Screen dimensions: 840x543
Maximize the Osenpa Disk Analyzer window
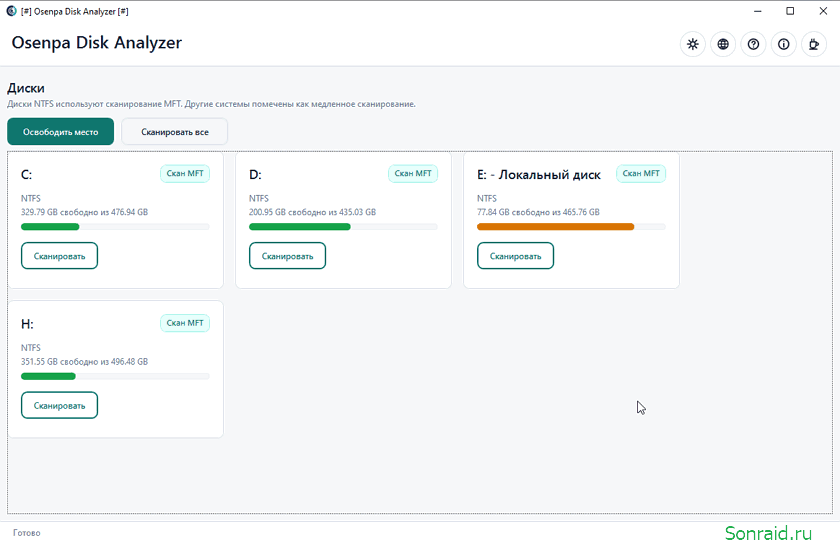click(x=790, y=11)
